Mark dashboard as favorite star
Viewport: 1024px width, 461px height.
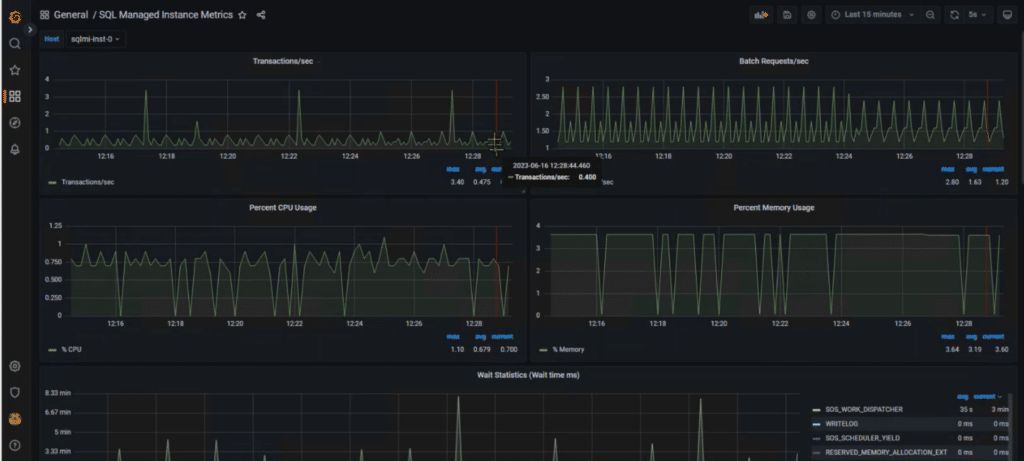click(x=242, y=15)
